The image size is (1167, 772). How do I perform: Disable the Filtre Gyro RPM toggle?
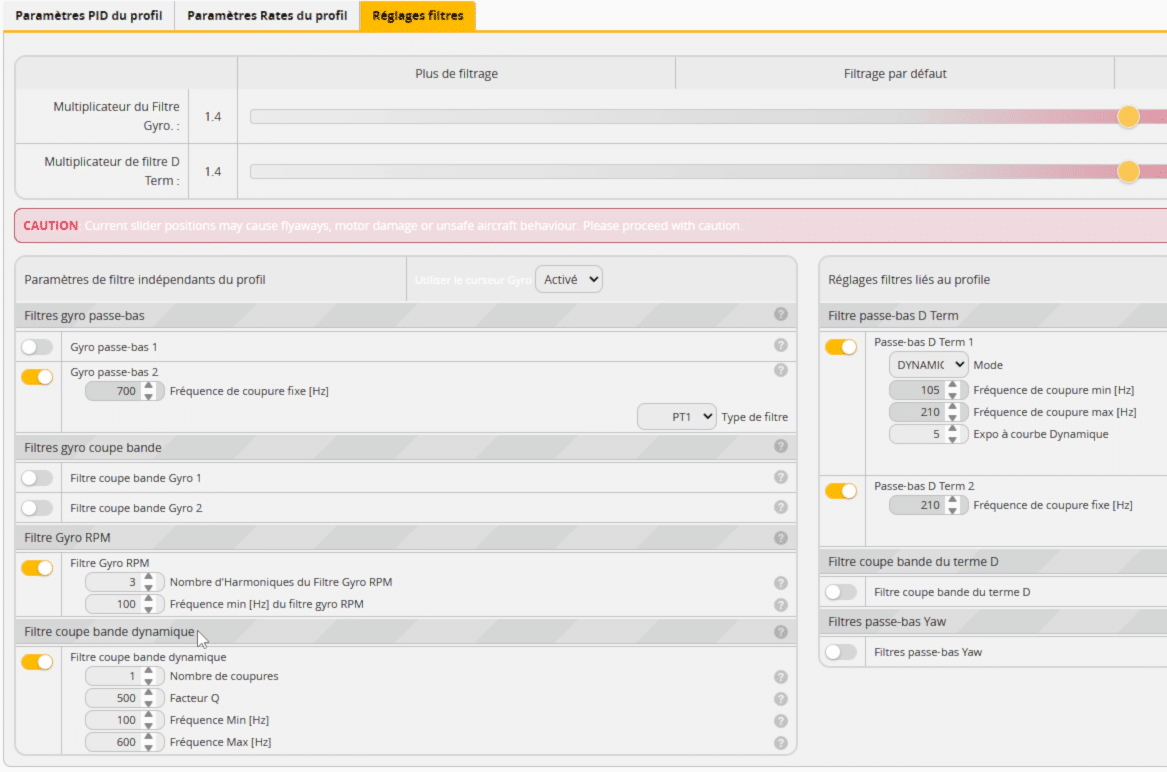[37, 568]
